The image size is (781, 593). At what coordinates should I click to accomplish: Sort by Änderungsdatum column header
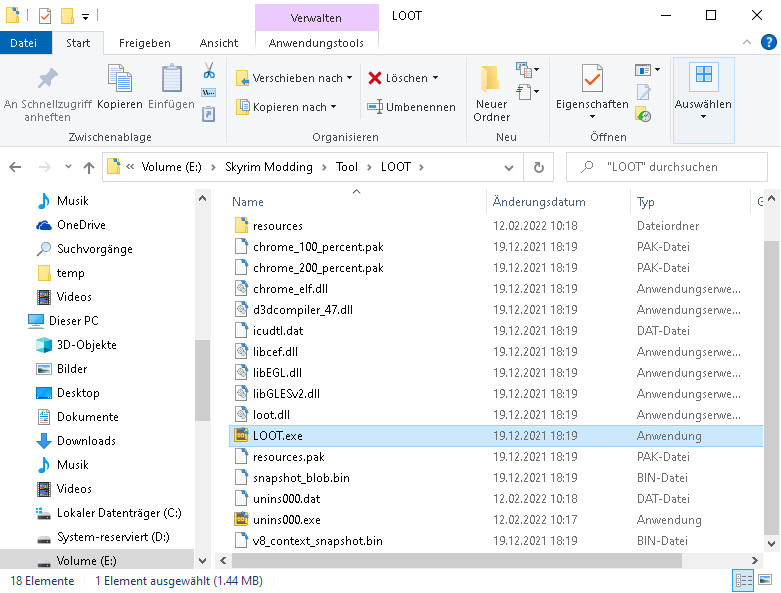[539, 202]
